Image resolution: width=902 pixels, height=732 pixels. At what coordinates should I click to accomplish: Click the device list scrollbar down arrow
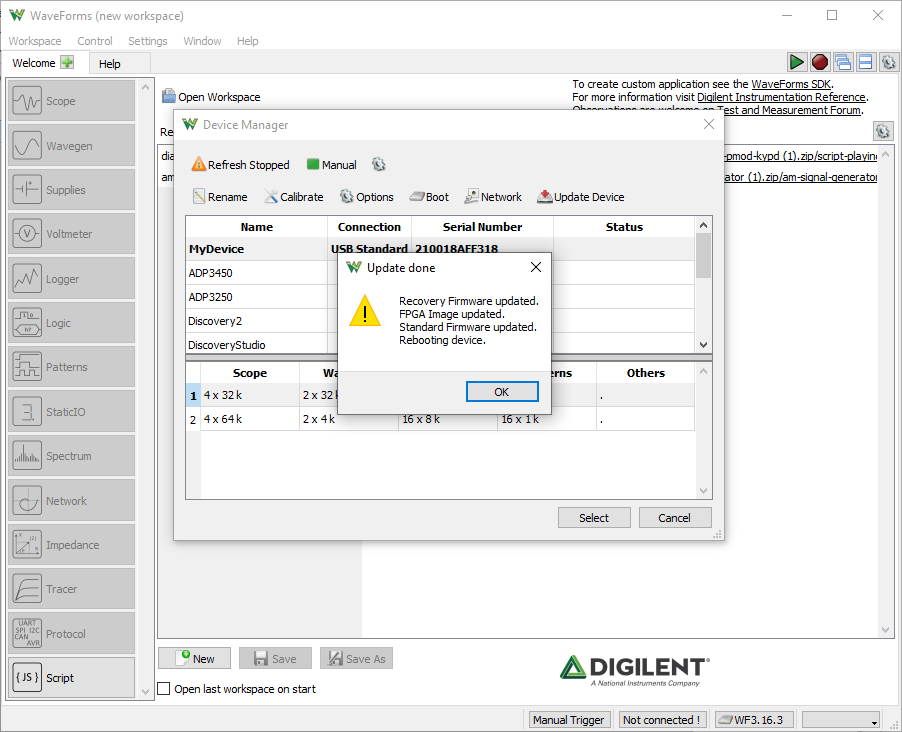[x=703, y=345]
